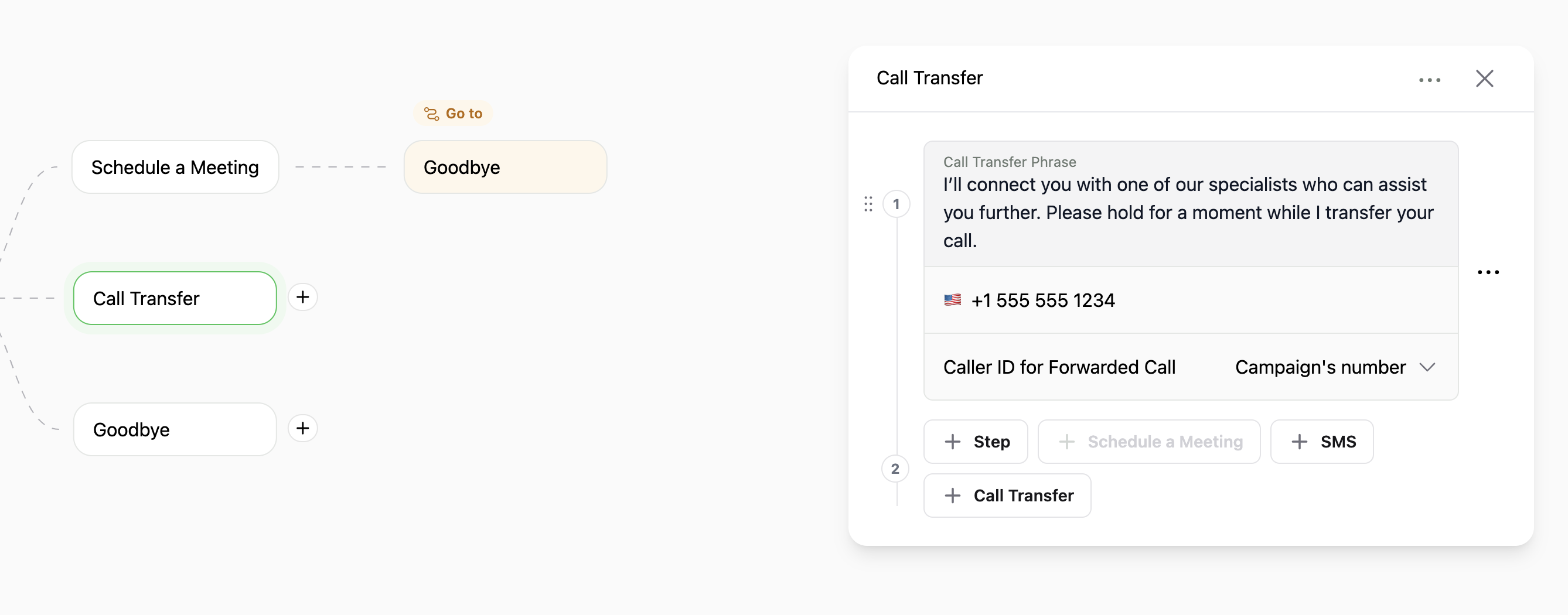Click the drag handle next to step 1
The width and height of the screenshot is (1568, 615).
867,204
